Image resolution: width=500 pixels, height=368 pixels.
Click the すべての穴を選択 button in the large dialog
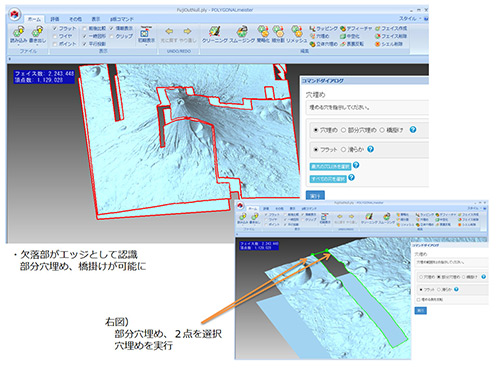(x=328, y=179)
